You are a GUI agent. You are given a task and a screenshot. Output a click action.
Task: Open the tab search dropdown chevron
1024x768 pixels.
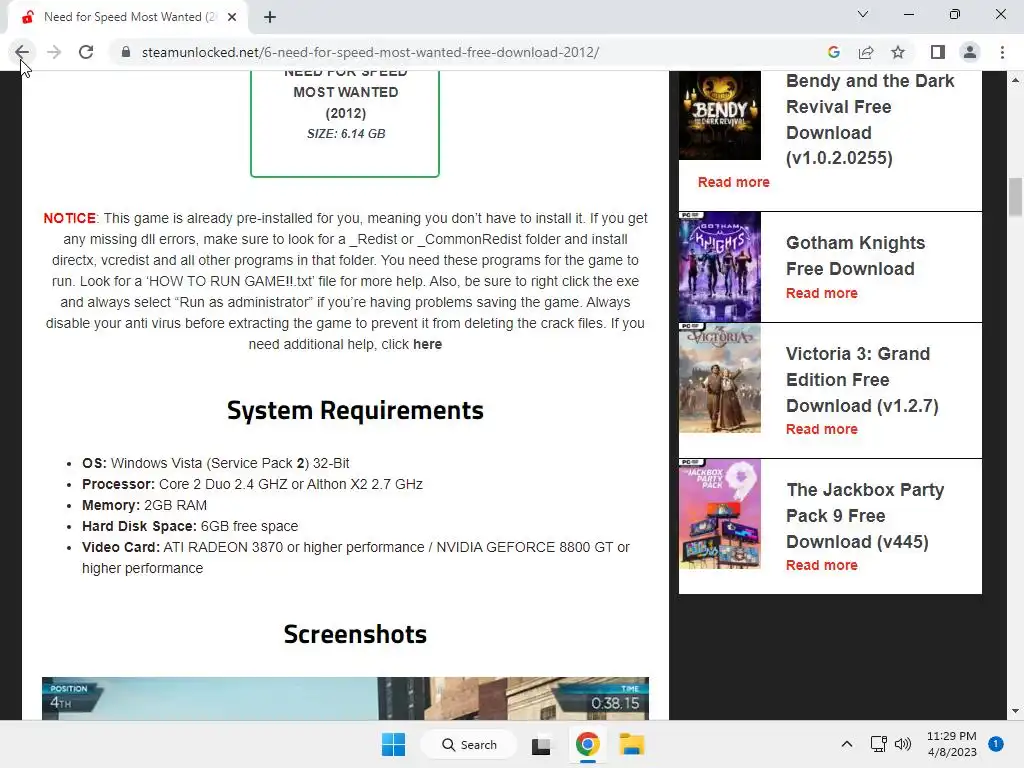(x=863, y=14)
